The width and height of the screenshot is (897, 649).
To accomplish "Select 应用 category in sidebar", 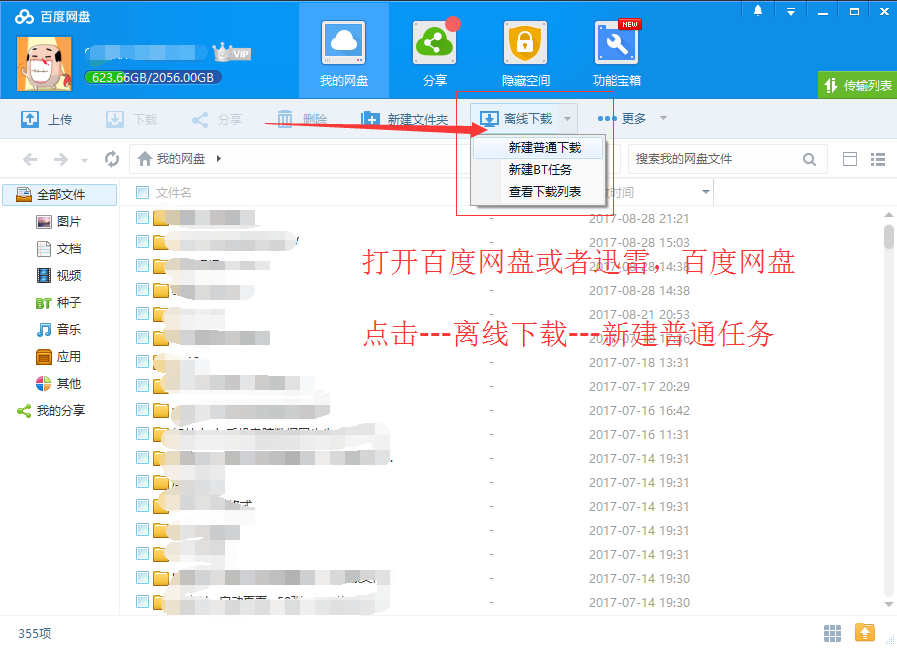I will 59,357.
